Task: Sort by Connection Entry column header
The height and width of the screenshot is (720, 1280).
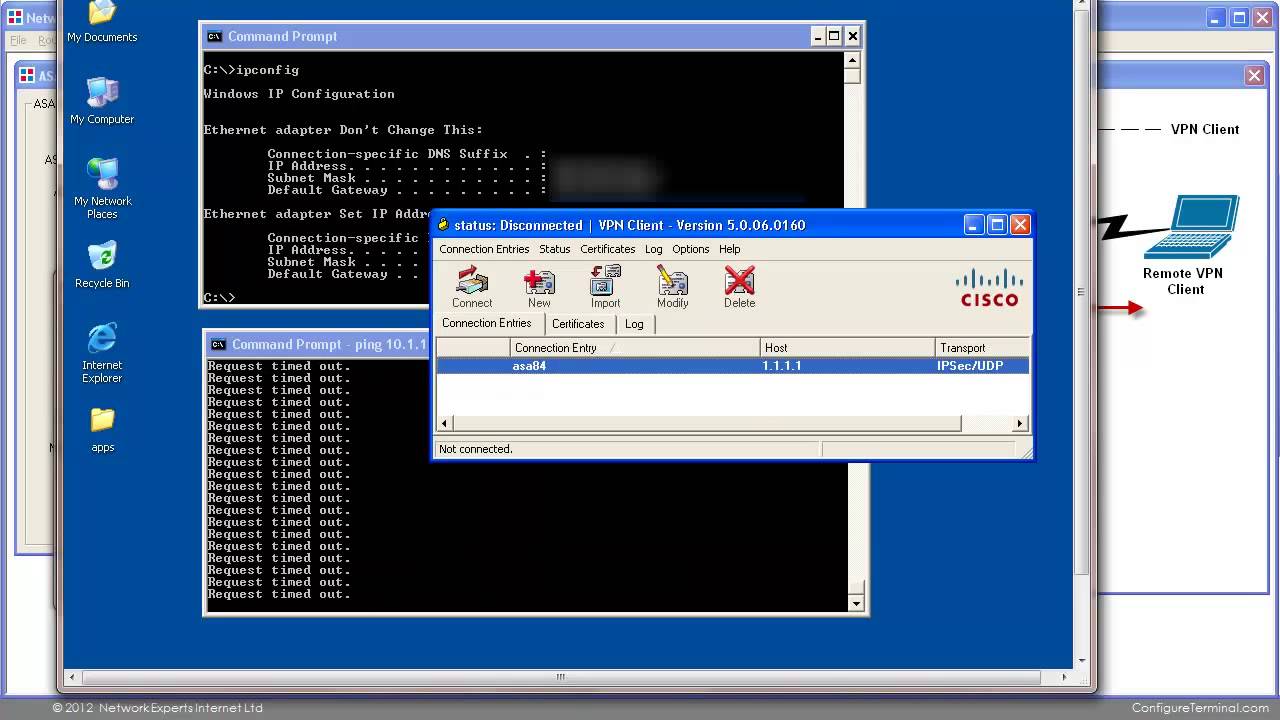Action: coord(635,348)
